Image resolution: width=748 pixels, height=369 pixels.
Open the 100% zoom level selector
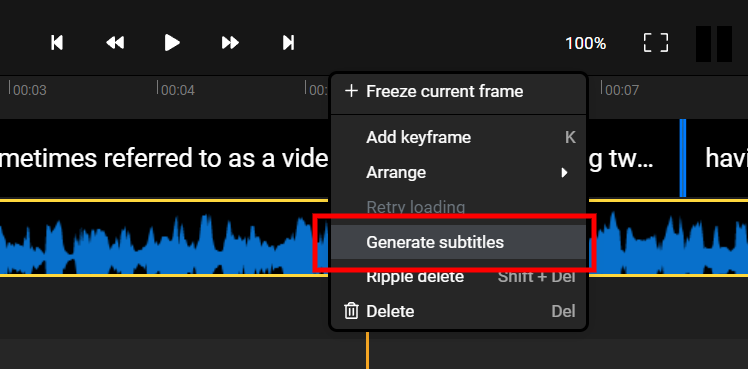585,44
